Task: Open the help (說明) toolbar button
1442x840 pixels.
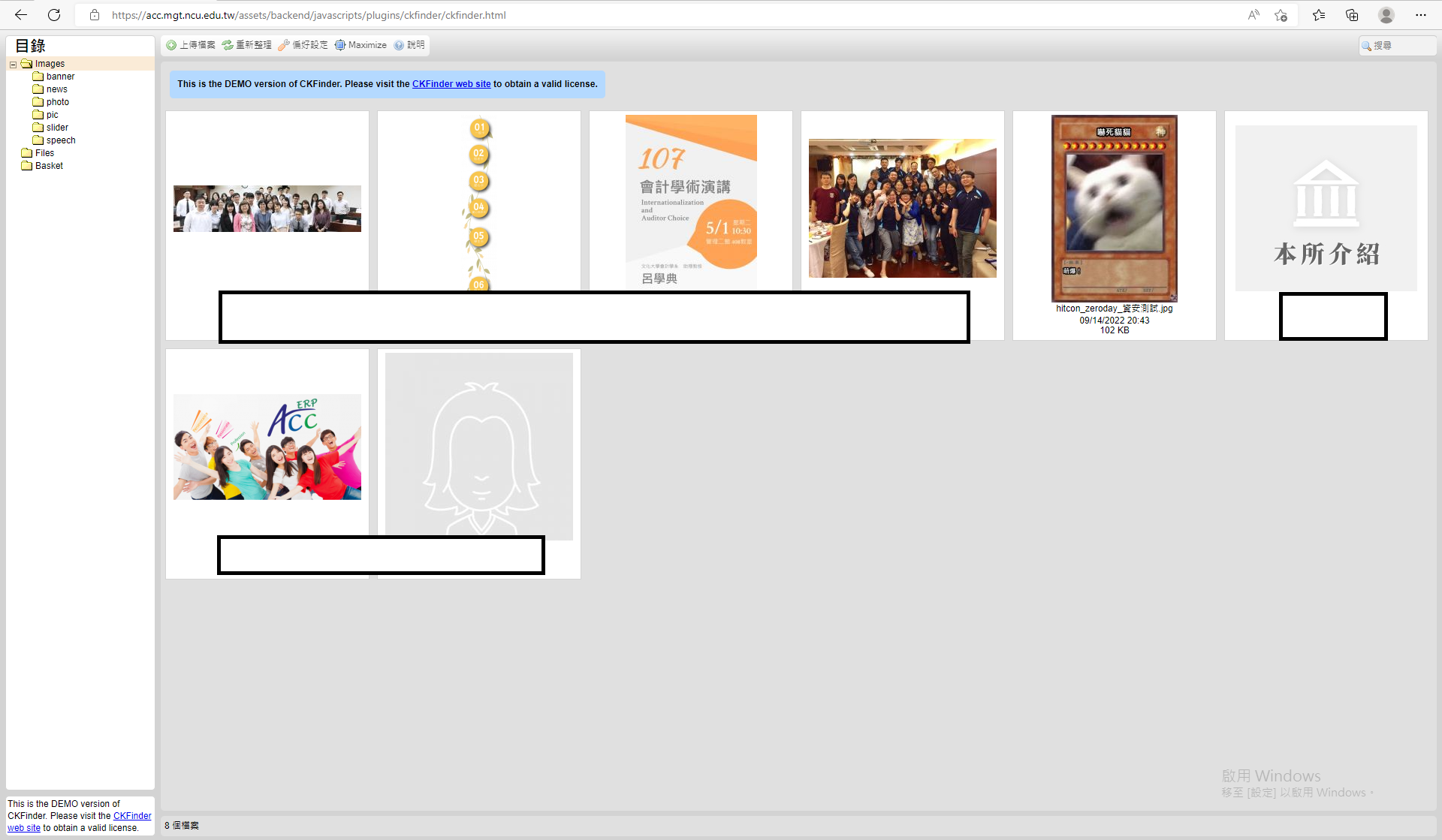Action: (x=409, y=45)
